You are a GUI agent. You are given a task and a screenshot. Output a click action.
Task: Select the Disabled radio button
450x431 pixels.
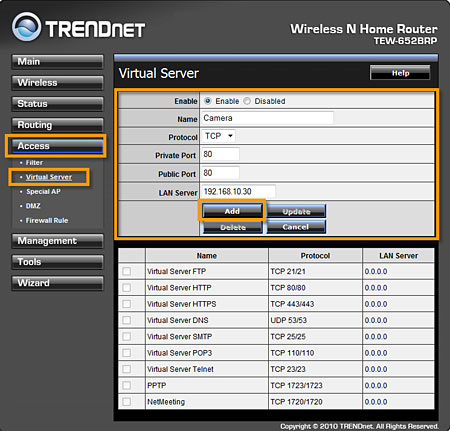(x=247, y=101)
